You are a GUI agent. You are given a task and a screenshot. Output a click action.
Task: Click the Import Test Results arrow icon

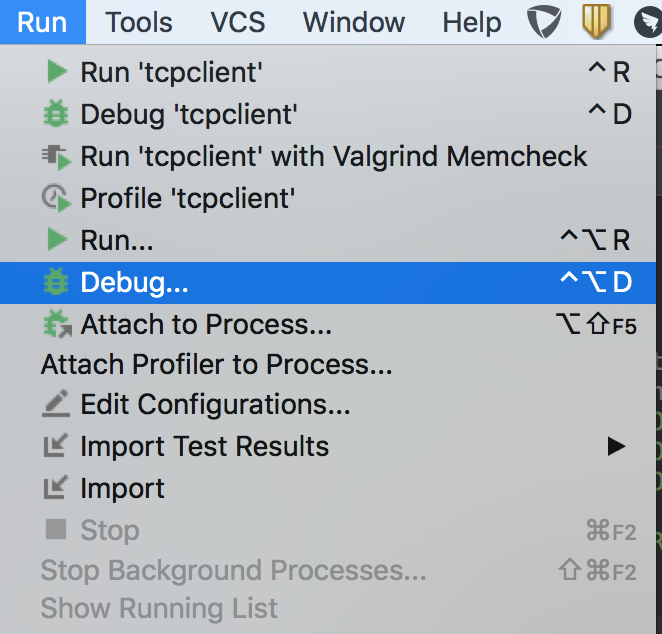coord(56,447)
